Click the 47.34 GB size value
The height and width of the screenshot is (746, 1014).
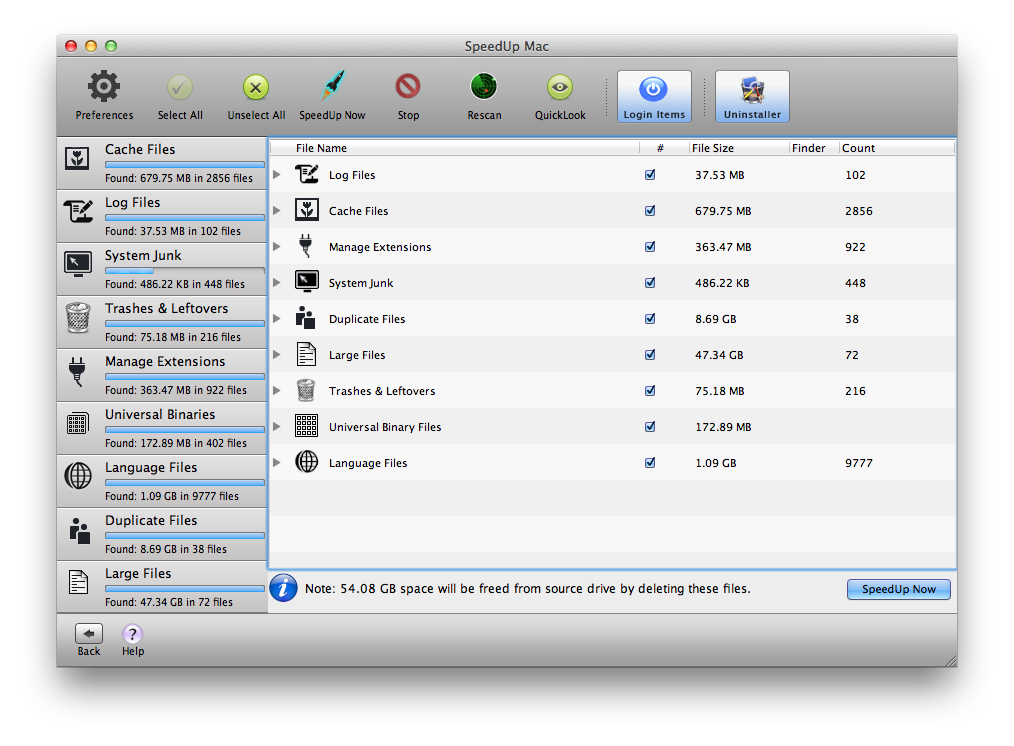719,355
